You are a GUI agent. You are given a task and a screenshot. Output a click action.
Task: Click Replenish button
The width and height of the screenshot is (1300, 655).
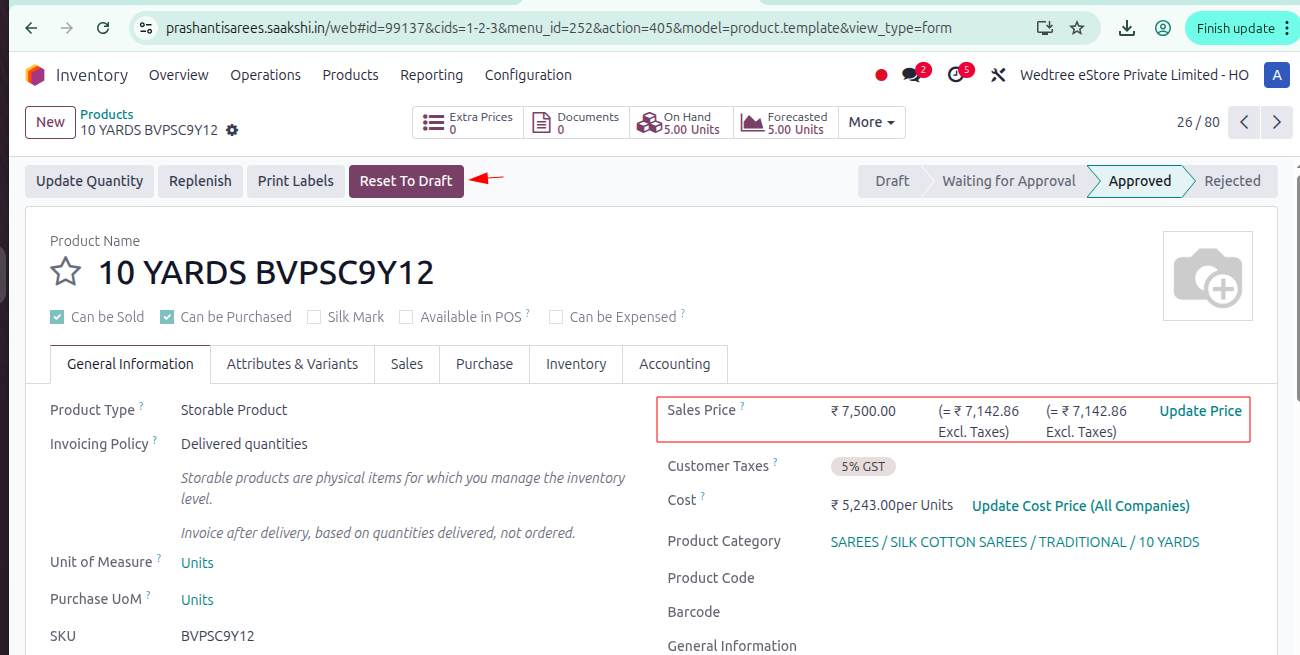(200, 181)
